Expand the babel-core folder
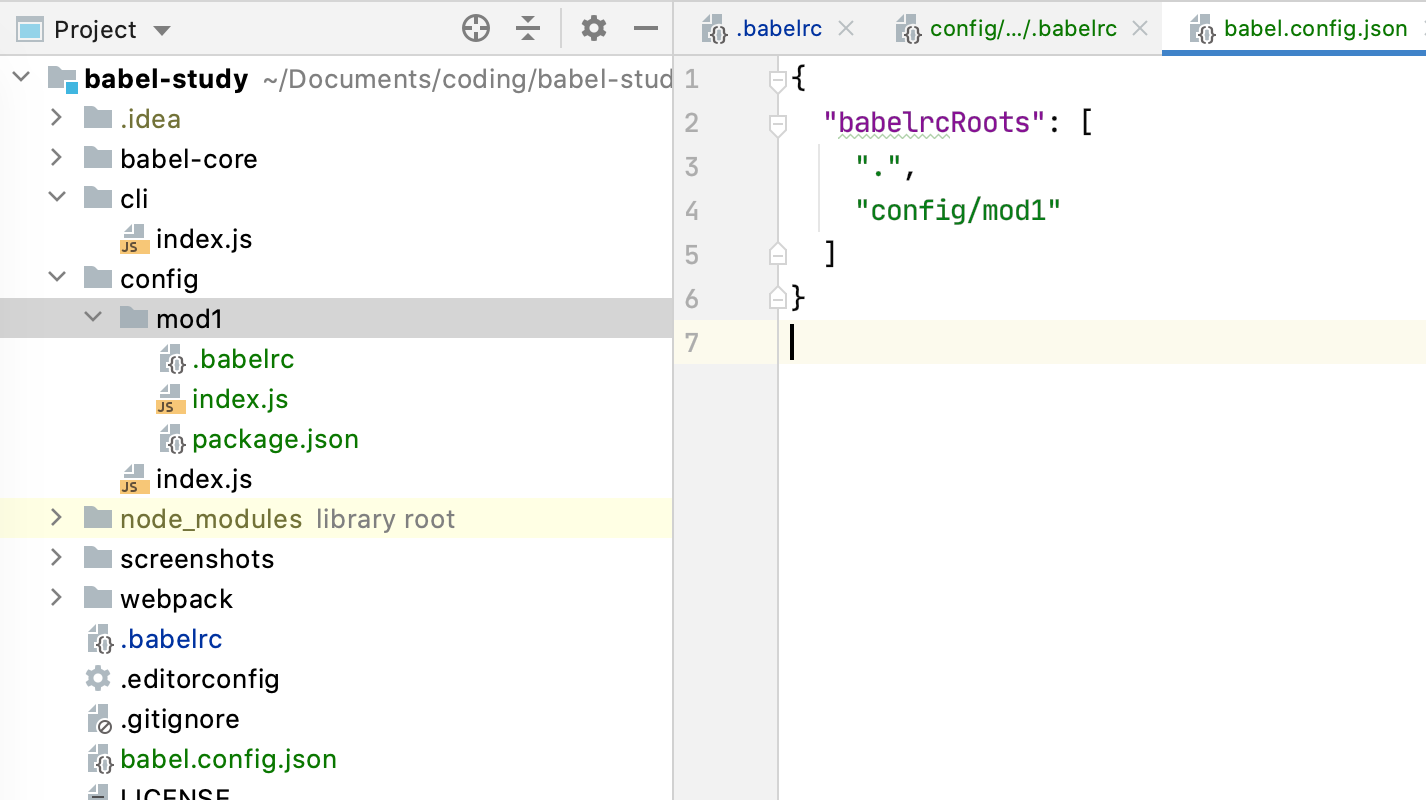 click(x=57, y=159)
